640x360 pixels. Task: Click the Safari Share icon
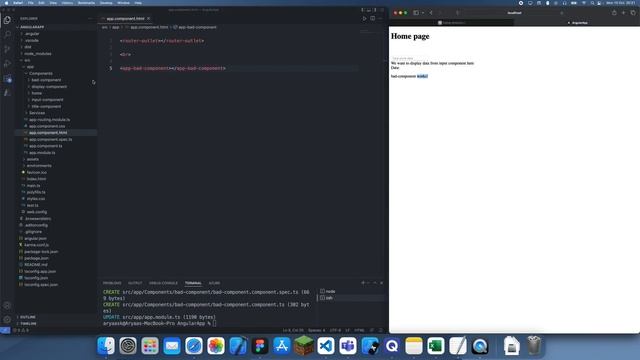click(x=614, y=13)
